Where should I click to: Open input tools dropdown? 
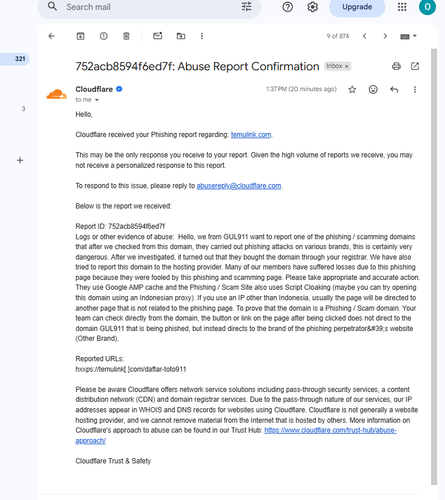pos(408,36)
